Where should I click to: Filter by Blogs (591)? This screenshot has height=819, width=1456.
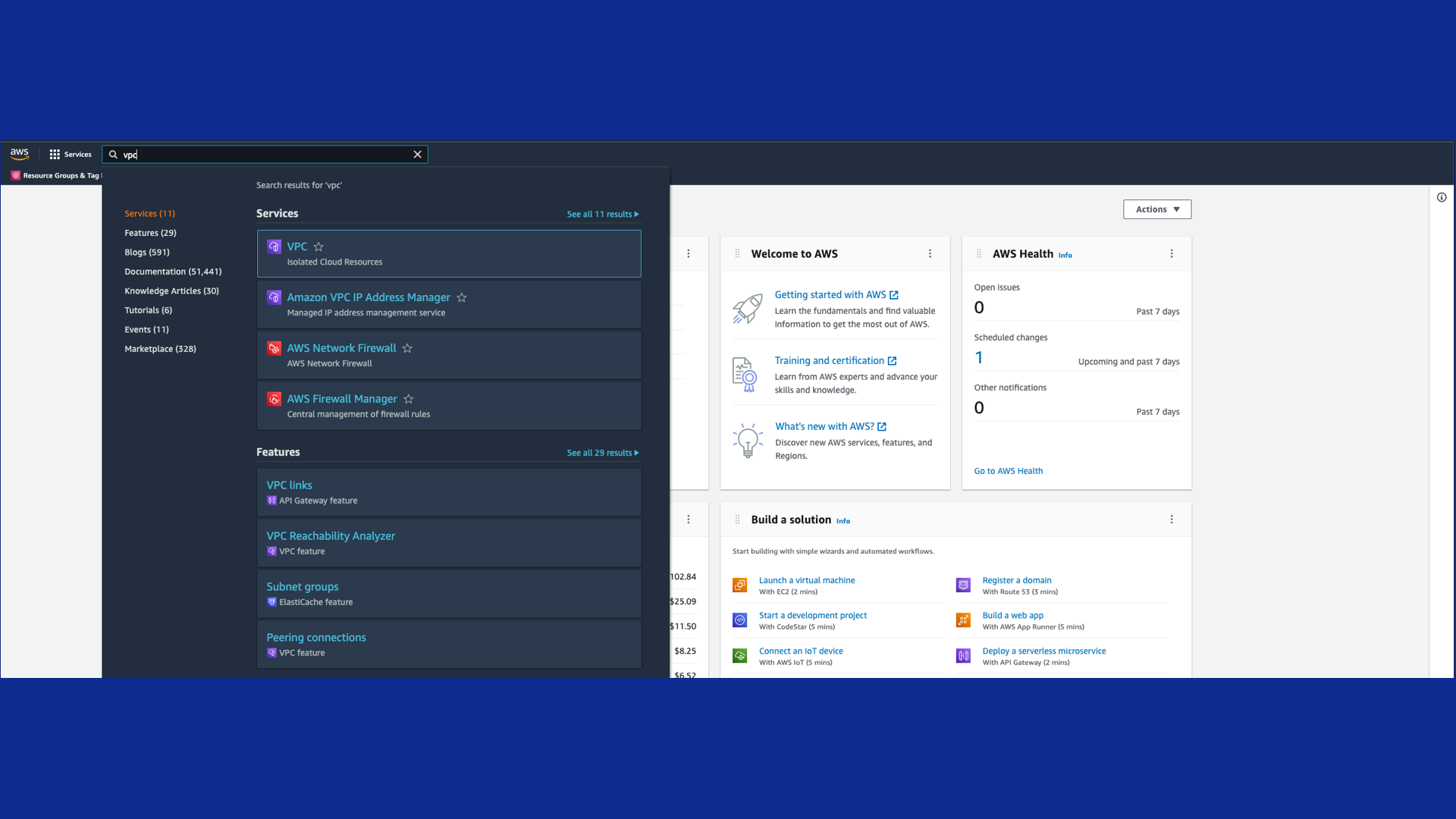pos(147,253)
